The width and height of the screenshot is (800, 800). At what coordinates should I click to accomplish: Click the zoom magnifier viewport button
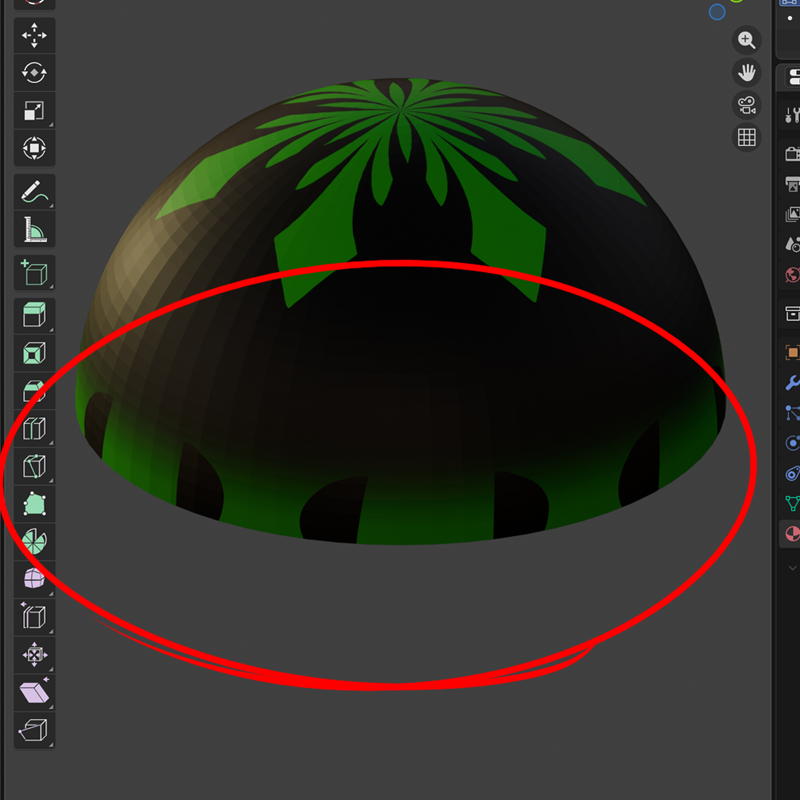(747, 40)
